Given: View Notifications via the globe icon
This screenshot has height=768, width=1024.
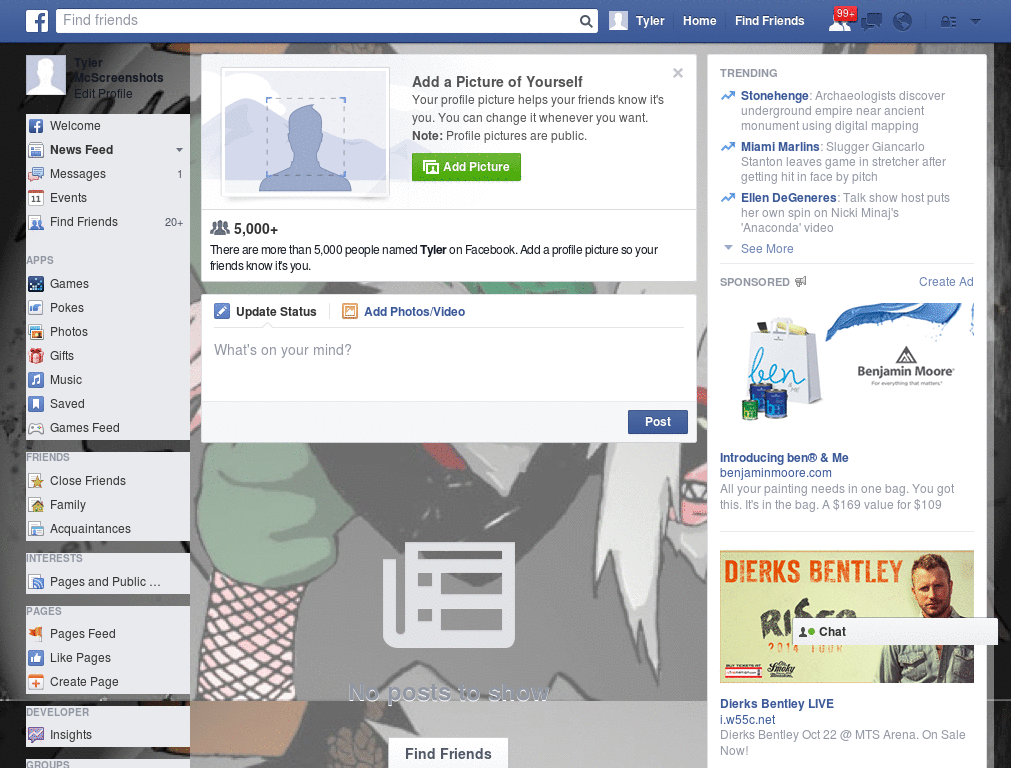Looking at the screenshot, I should click(902, 21).
